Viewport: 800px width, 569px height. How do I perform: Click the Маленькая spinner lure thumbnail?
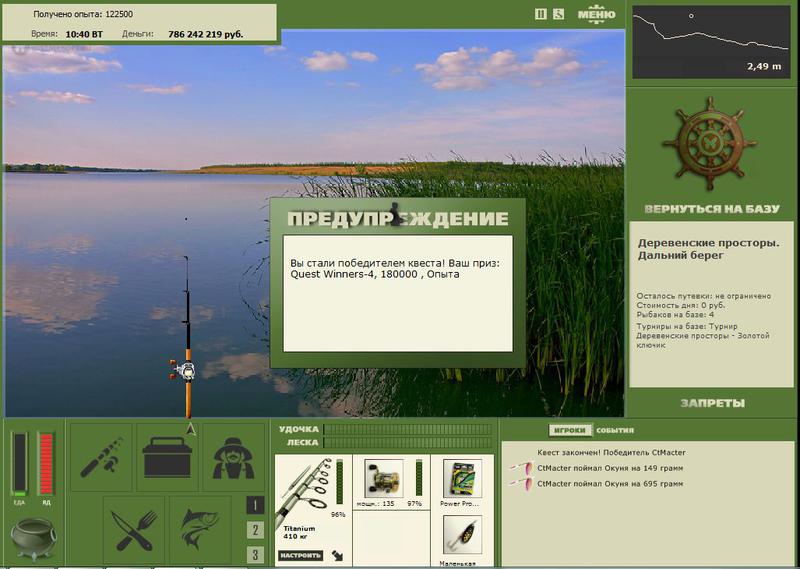(x=462, y=534)
